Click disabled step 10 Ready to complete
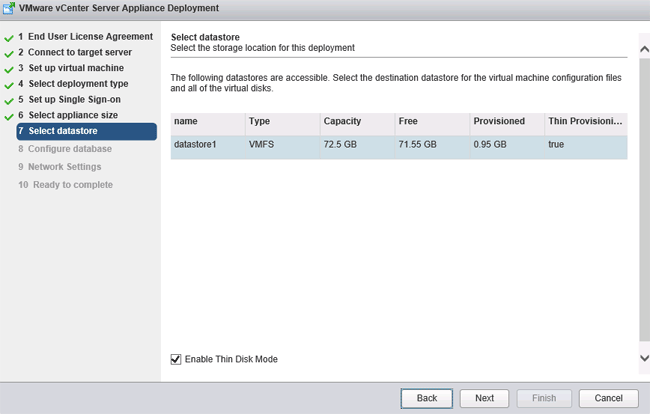 65,185
